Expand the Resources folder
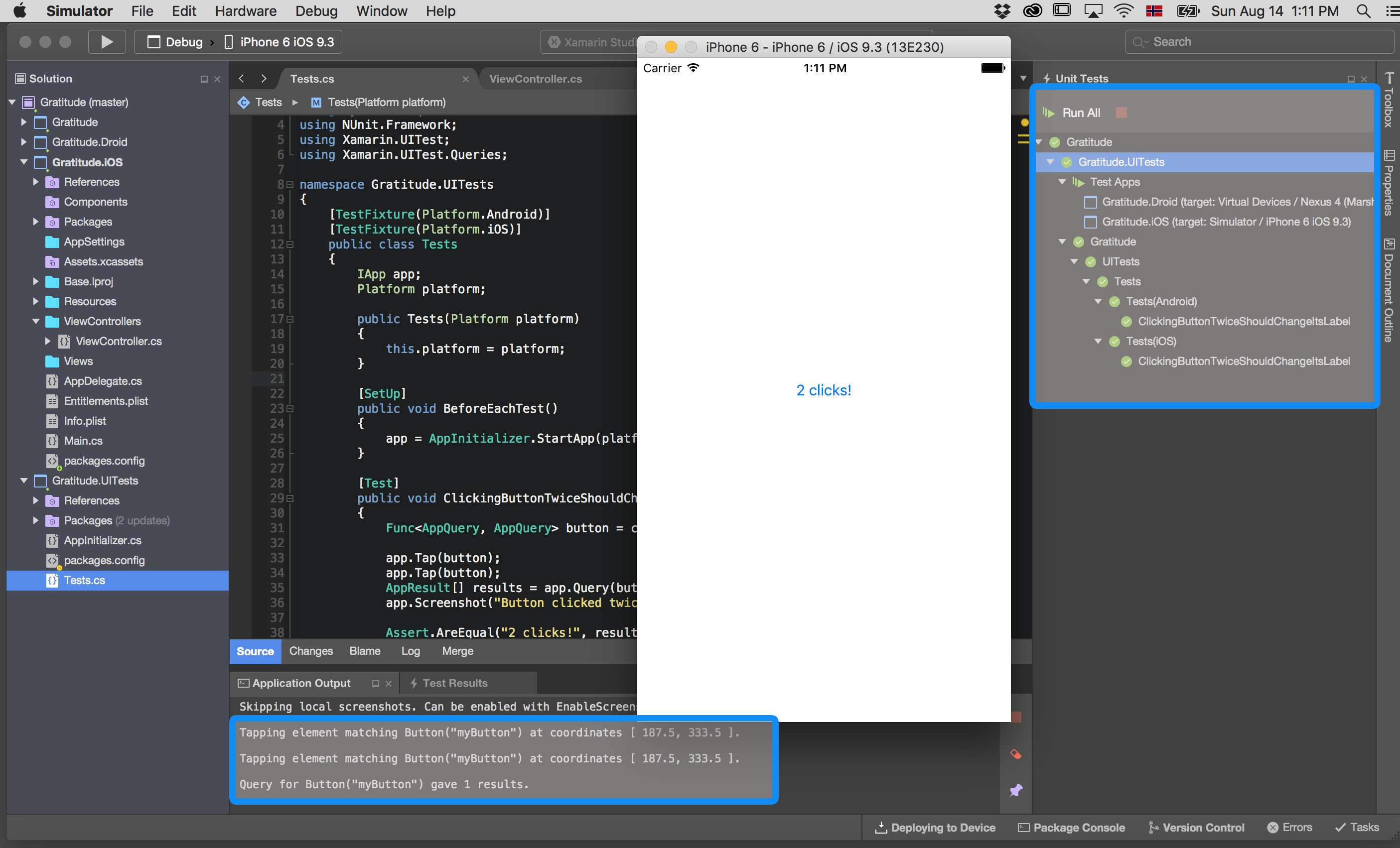This screenshot has height=848, width=1400. pyautogui.click(x=36, y=301)
